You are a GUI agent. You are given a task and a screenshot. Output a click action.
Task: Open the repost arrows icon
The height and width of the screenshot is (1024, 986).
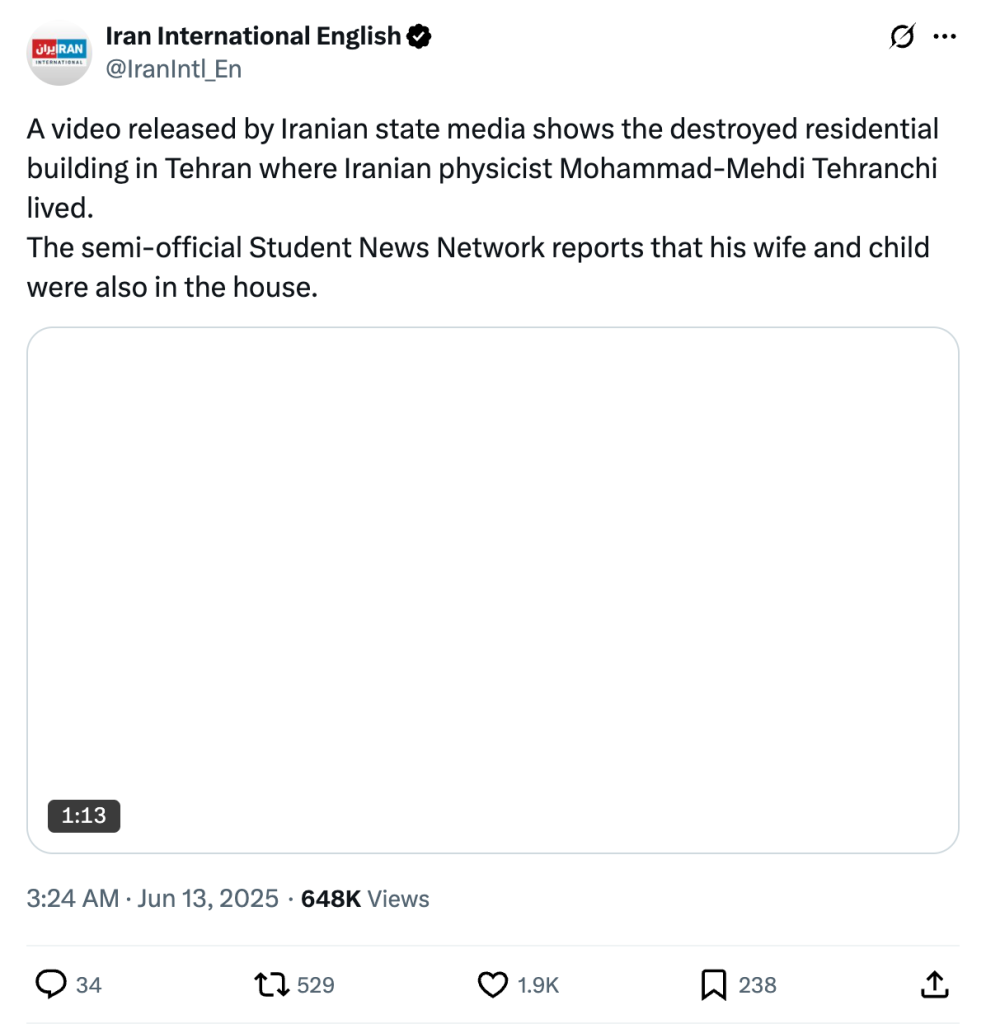[x=272, y=985]
